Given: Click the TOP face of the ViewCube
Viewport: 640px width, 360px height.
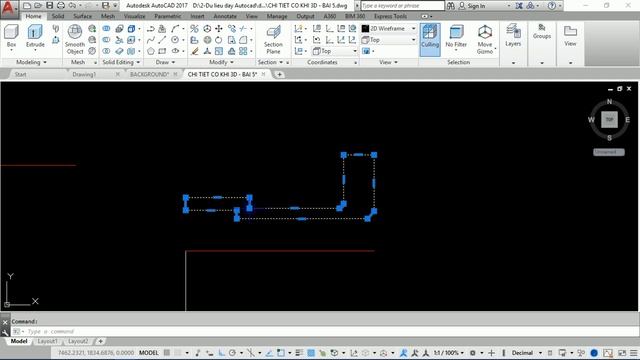Looking at the screenshot, I should pyautogui.click(x=609, y=120).
